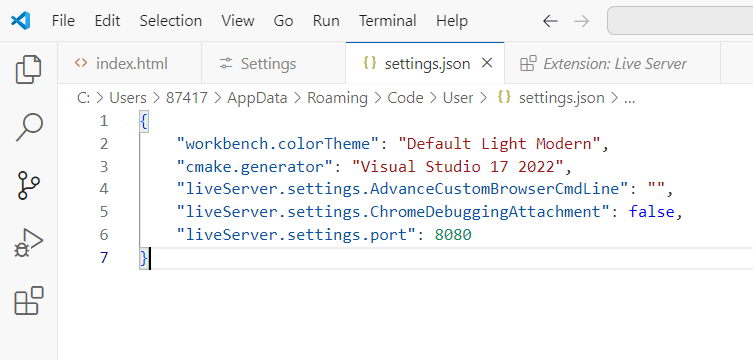Switch to Extension: Live Server tab
The height and width of the screenshot is (360, 753).
click(x=612, y=63)
